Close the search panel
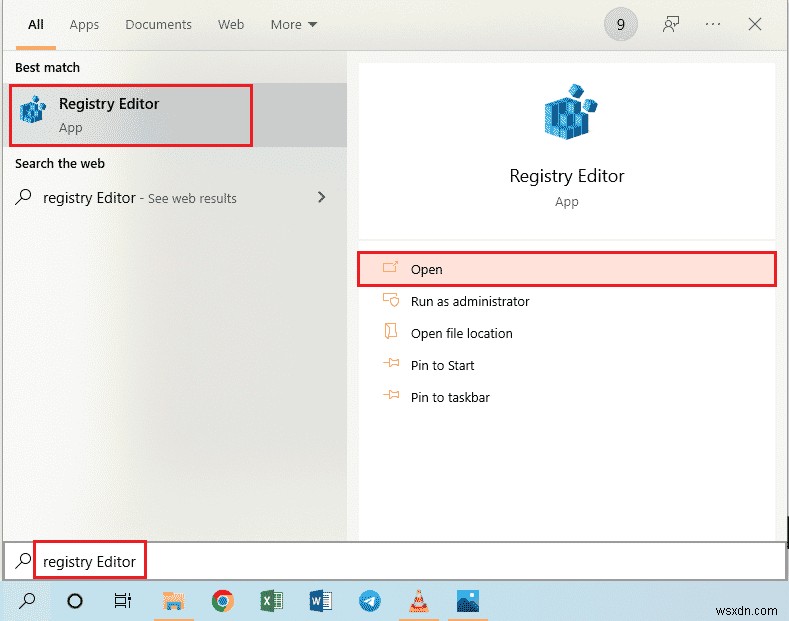Image resolution: width=789 pixels, height=621 pixels. tap(754, 24)
